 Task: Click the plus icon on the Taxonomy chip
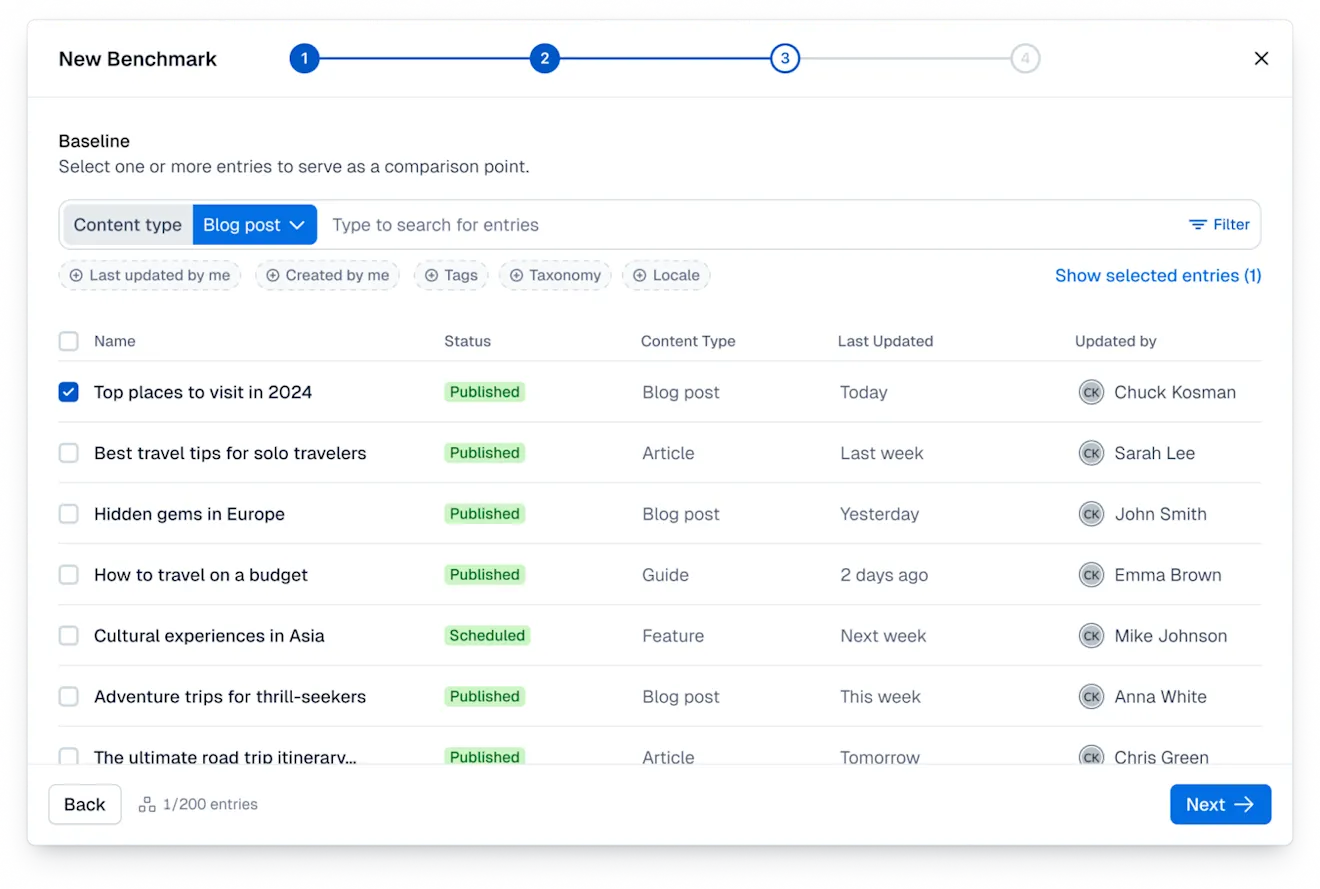(516, 275)
